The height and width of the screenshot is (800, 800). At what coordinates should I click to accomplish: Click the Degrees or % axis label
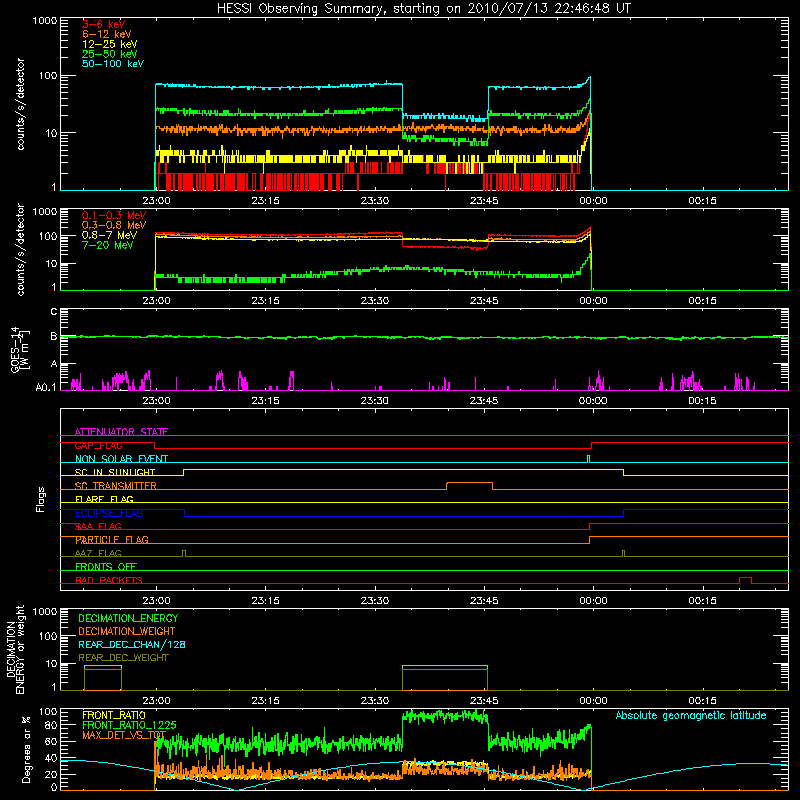(26, 749)
